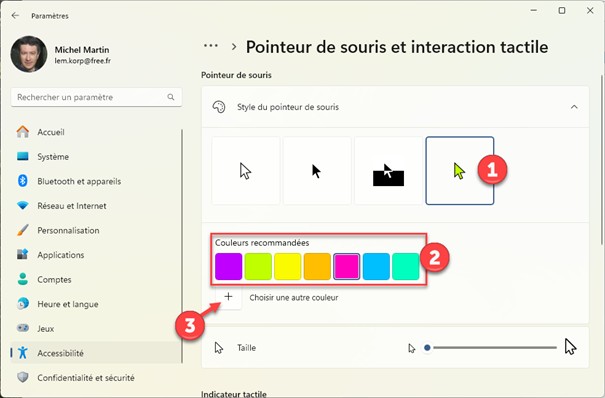Open Accueil in the sidebar
Viewport: 605px width, 398px height.
point(96,132)
